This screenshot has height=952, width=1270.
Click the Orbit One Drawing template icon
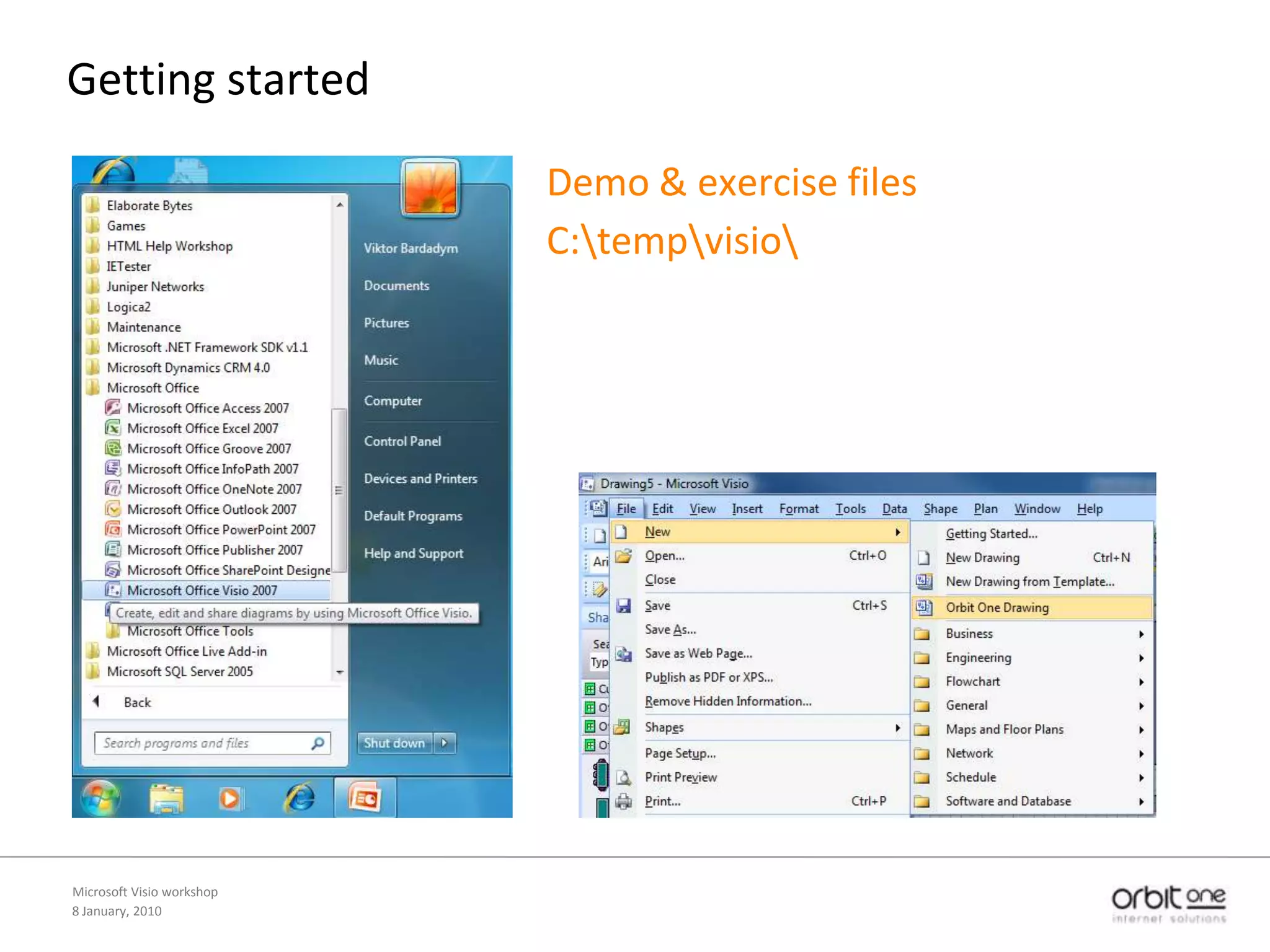[923, 607]
